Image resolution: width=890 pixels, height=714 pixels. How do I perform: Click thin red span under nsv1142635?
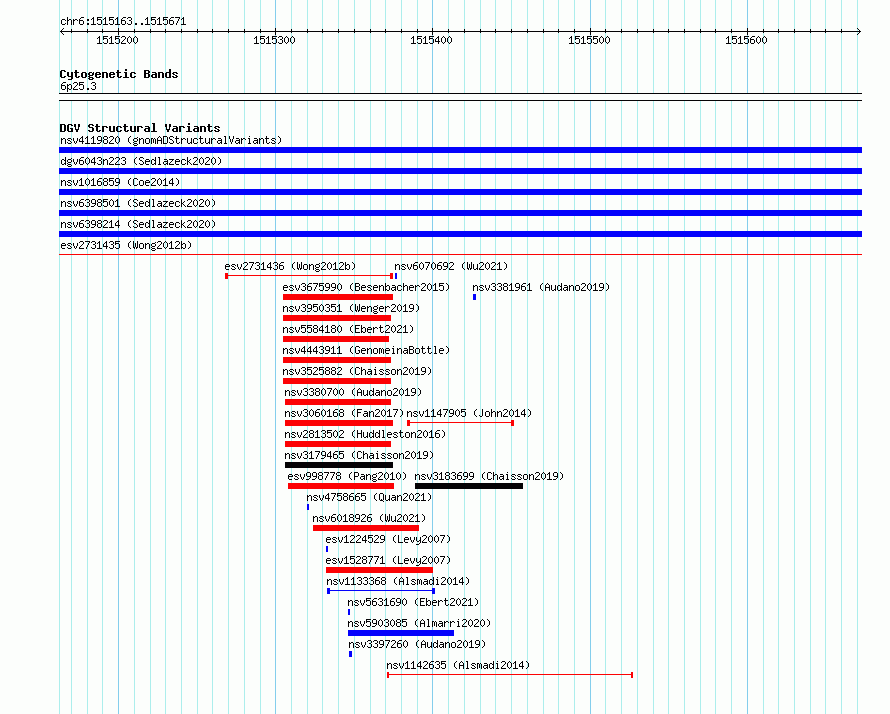click(x=510, y=675)
